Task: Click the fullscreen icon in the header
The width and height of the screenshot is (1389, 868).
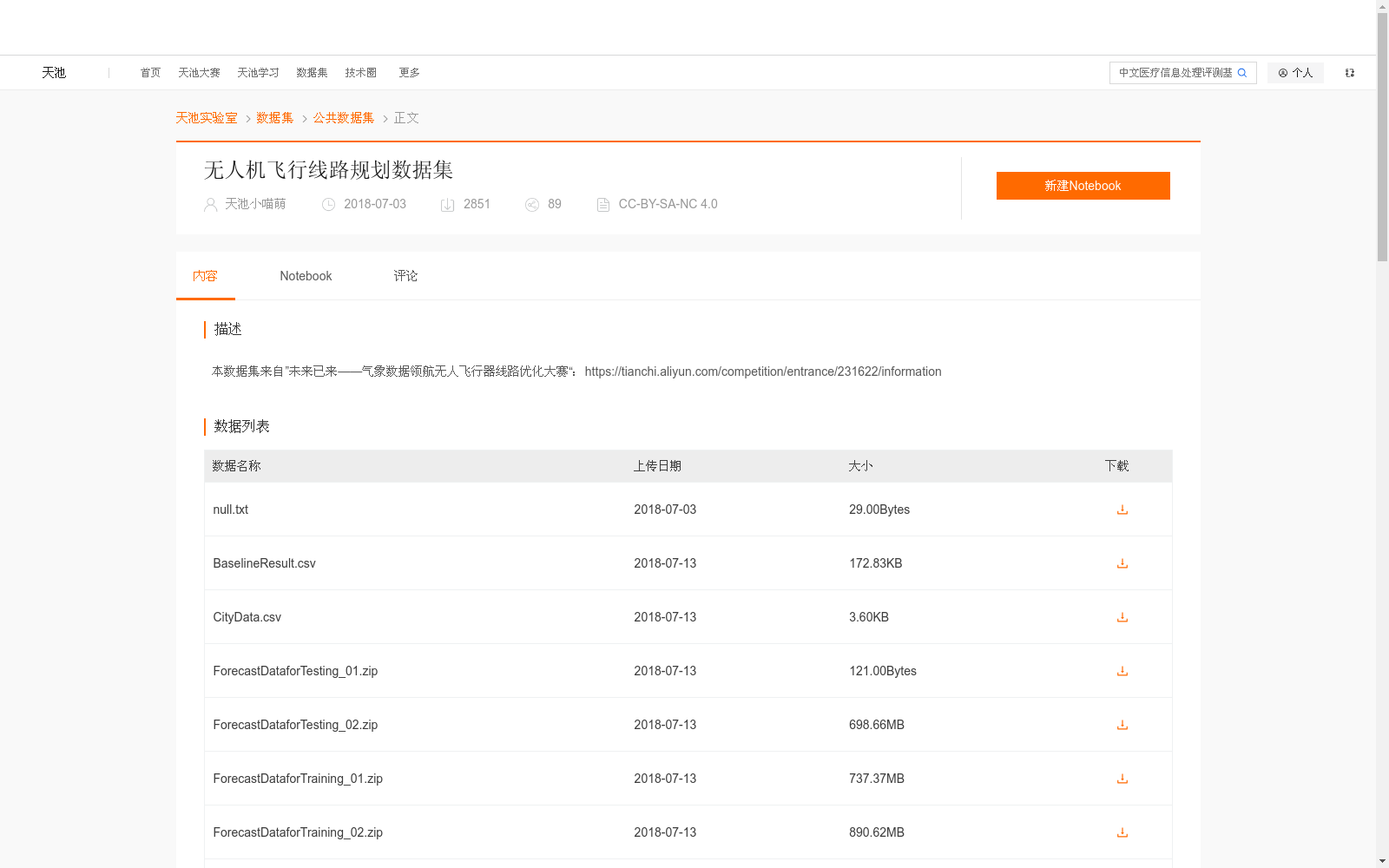Action: coord(1350,73)
